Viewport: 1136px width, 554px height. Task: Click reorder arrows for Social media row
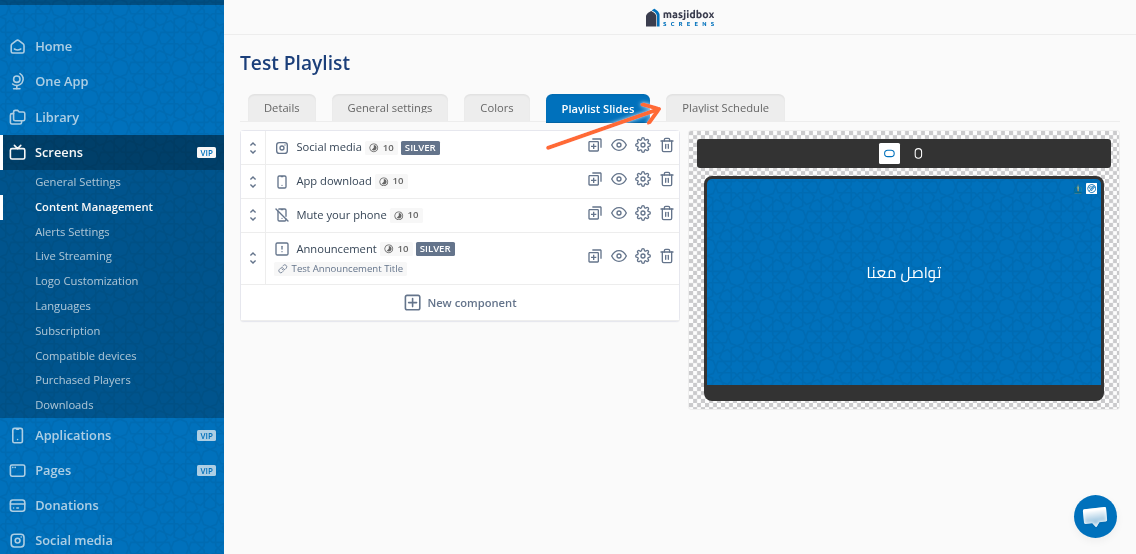[x=253, y=148]
